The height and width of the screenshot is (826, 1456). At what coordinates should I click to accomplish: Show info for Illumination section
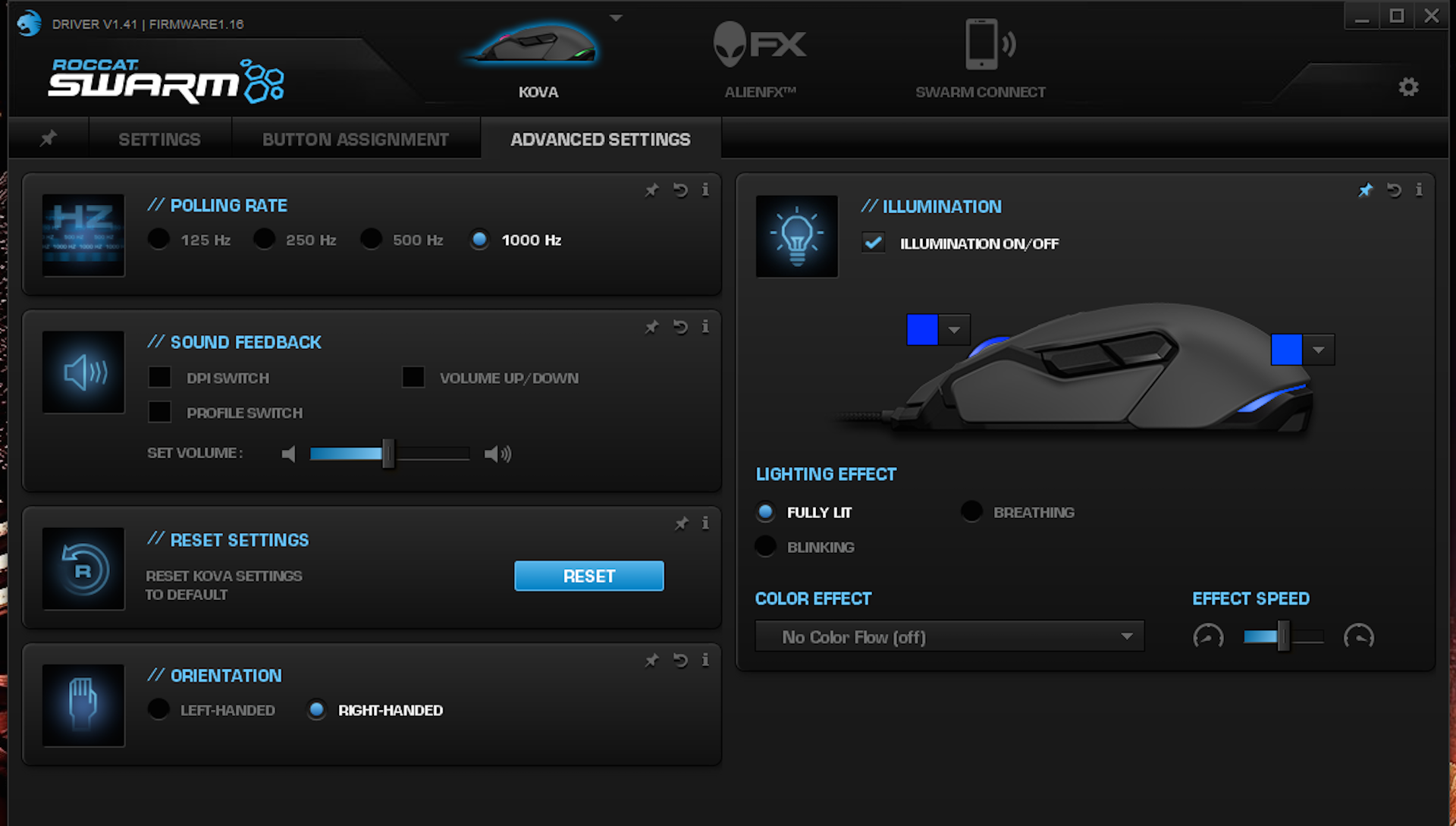1419,190
